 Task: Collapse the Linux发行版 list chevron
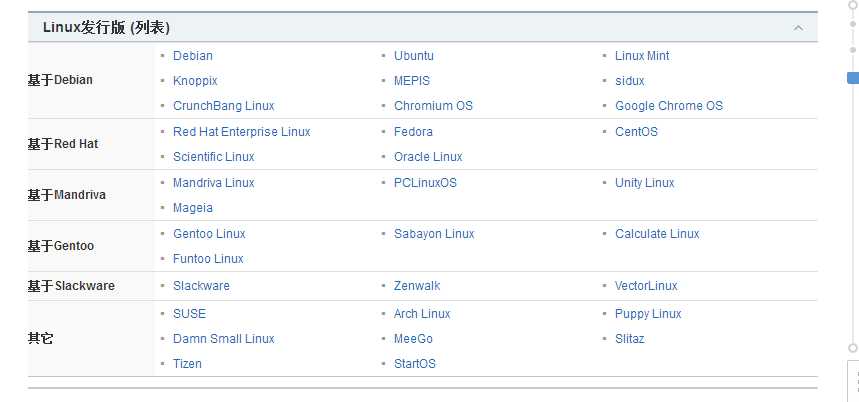coord(798,27)
